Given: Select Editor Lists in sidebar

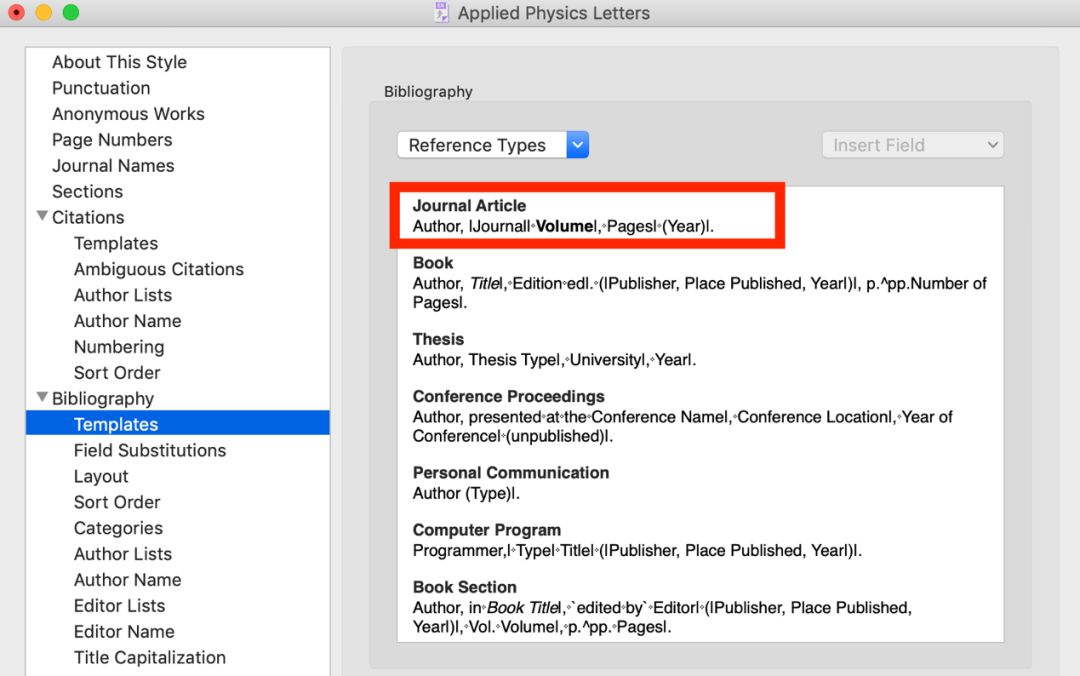Looking at the screenshot, I should point(119,605).
